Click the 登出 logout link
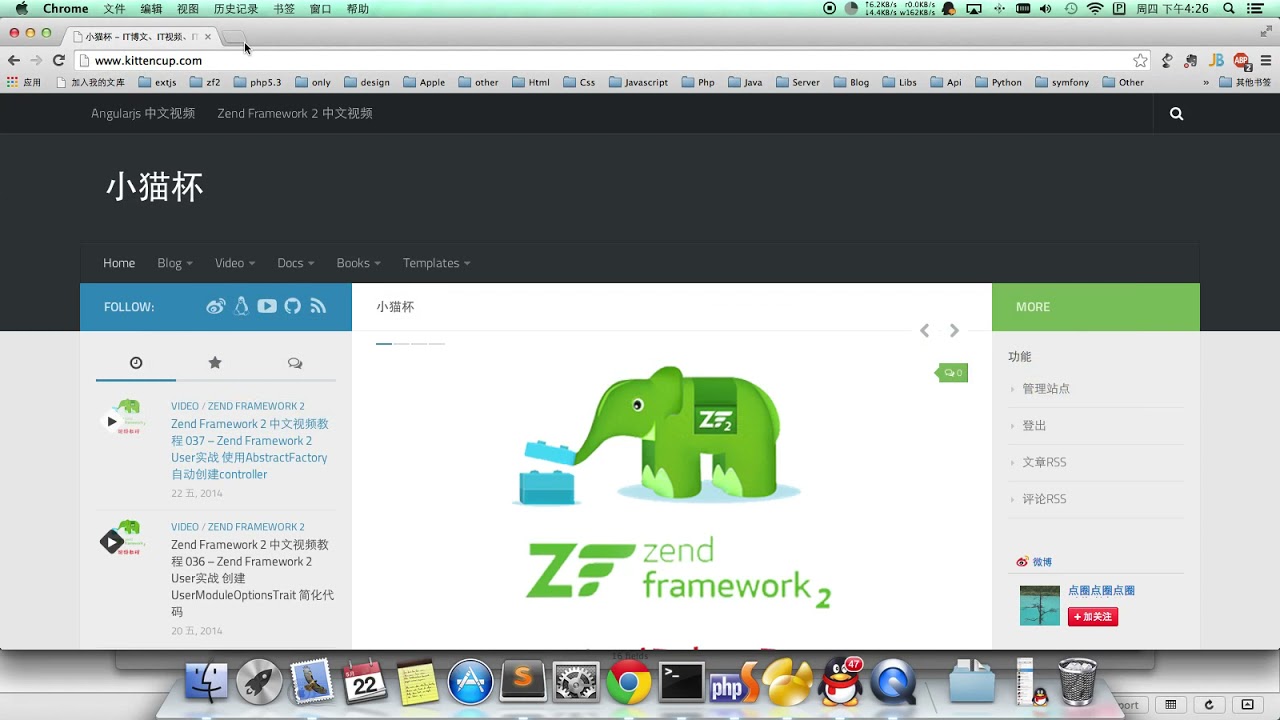Viewport: 1280px width, 720px height. (1034, 426)
